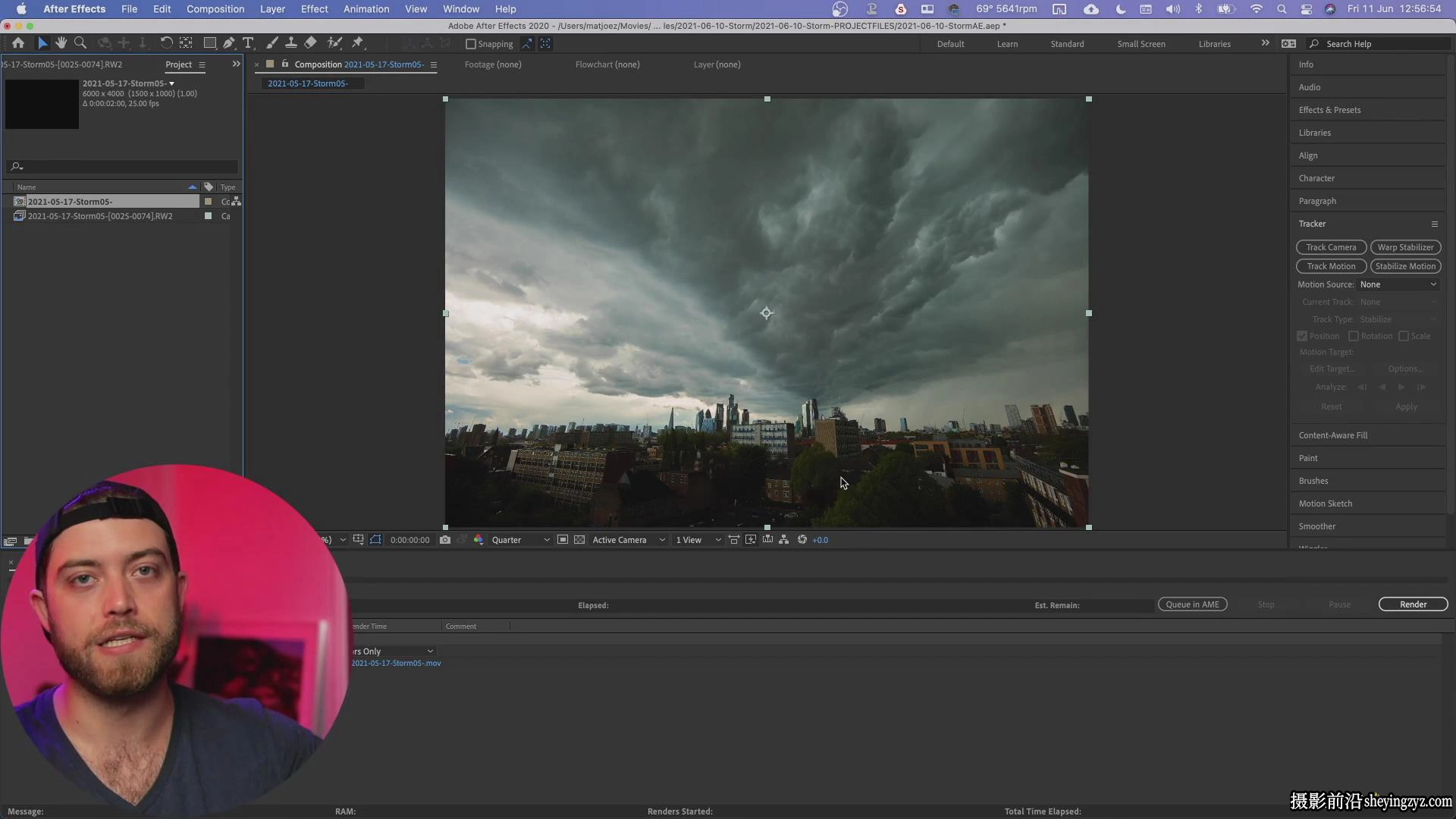Open Grid and Guide options icon
The height and width of the screenshot is (819, 1456).
coord(358,540)
